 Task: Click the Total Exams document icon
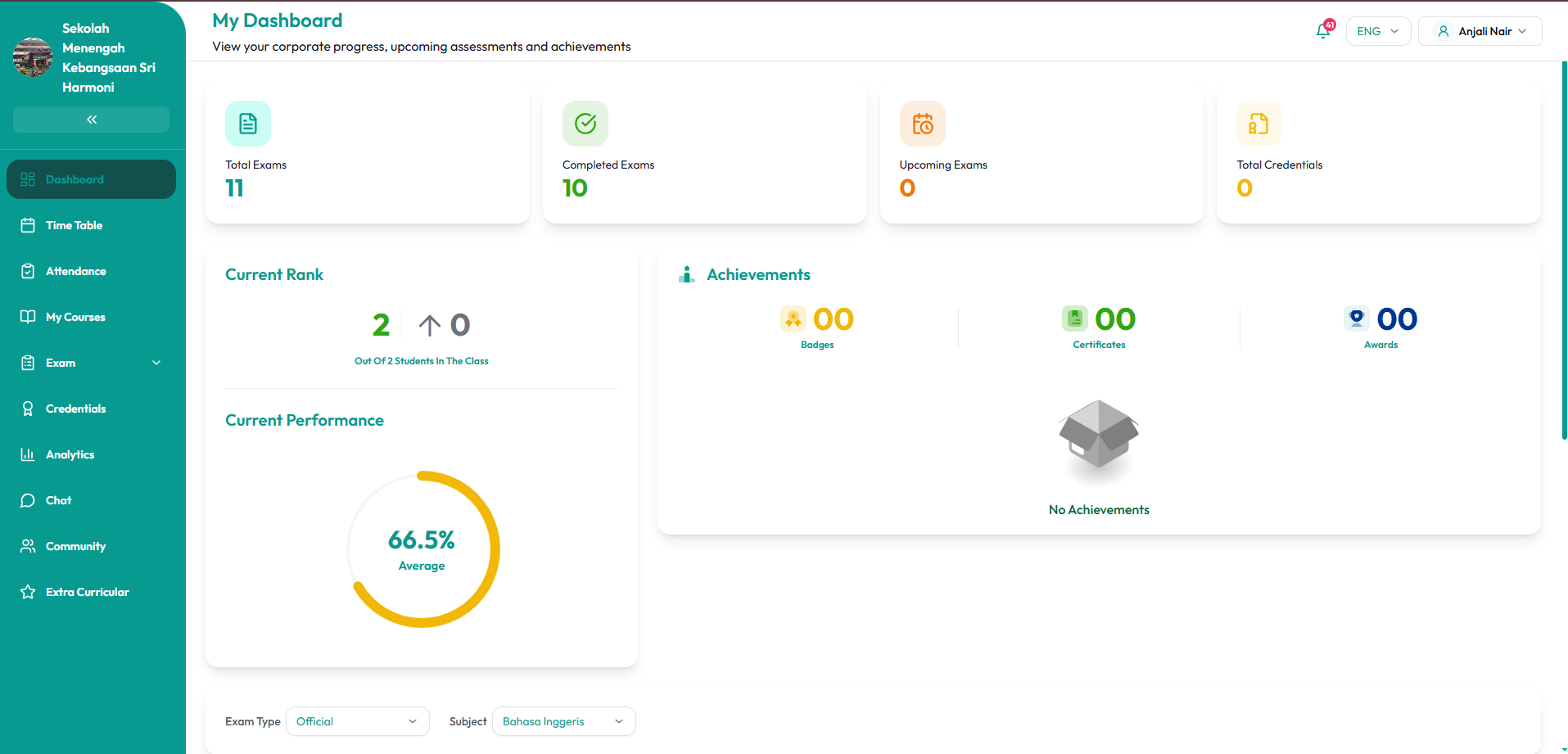click(x=248, y=124)
